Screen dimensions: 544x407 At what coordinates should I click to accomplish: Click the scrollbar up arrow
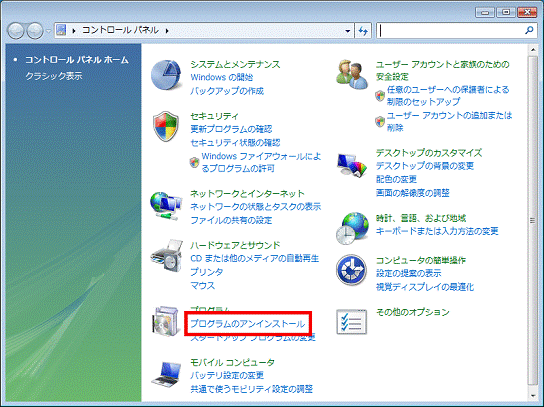533,50
